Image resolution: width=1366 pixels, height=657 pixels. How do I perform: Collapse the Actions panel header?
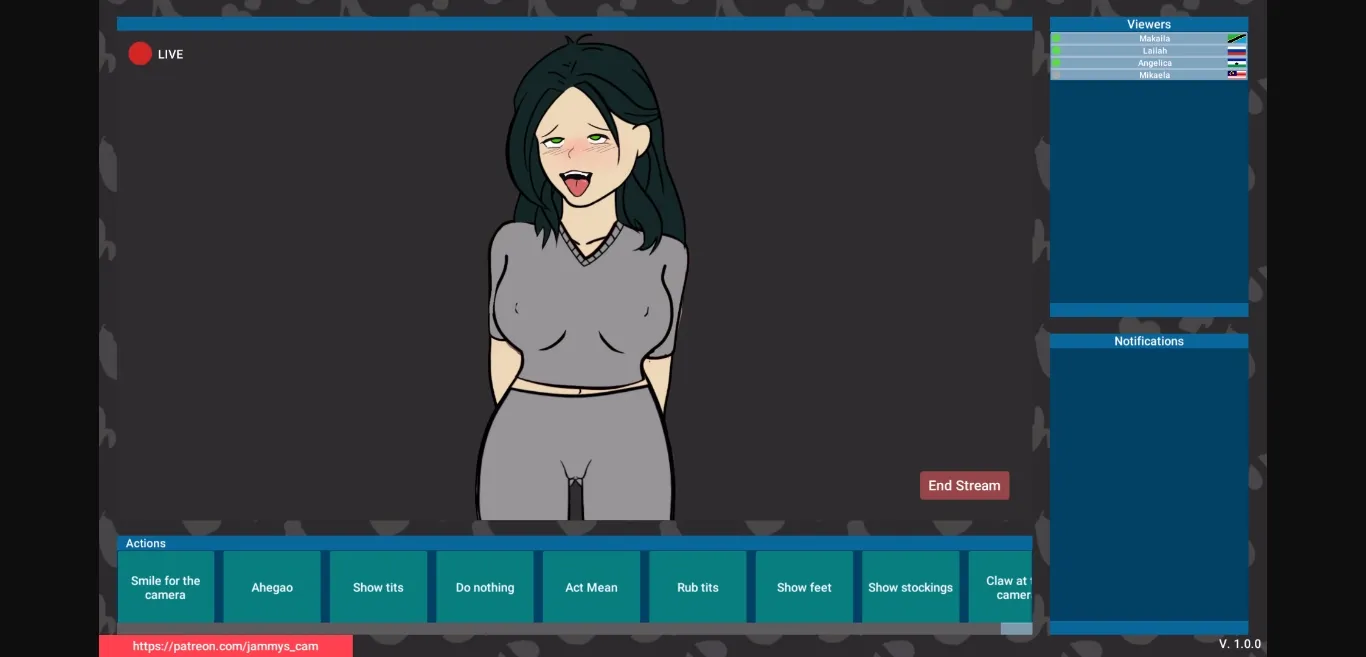[x=145, y=543]
